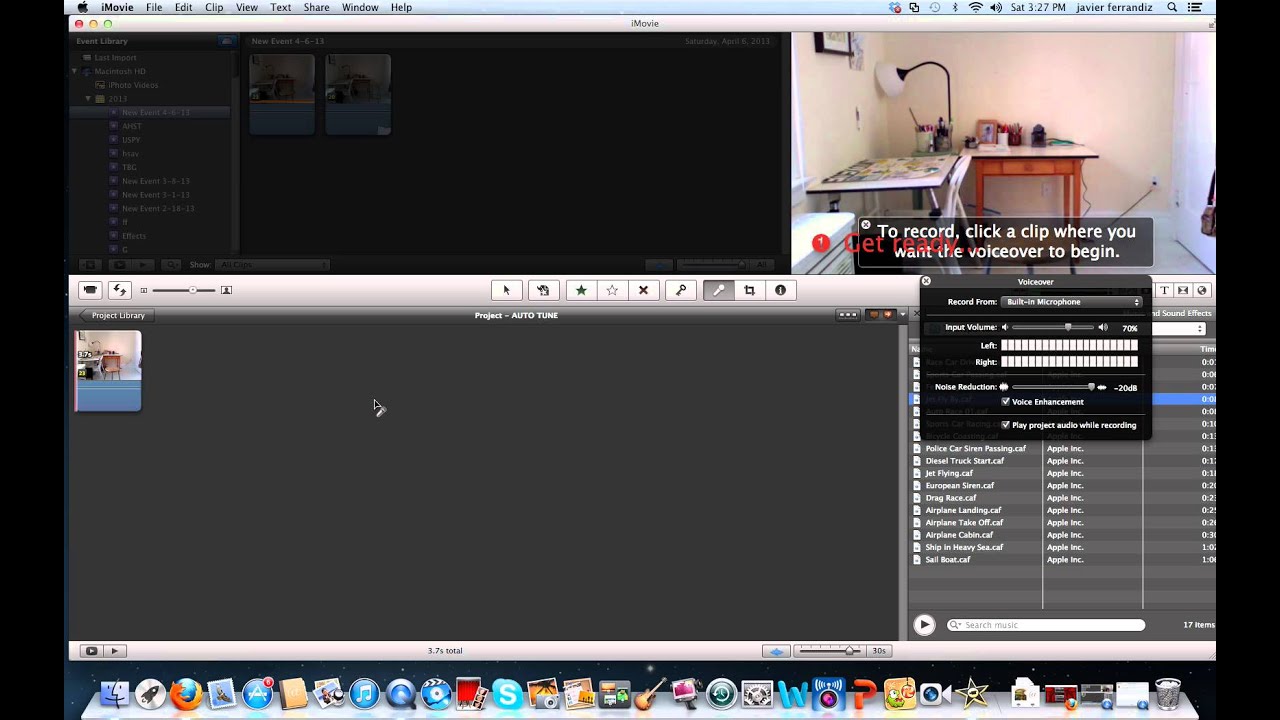Screen dimensions: 1280x720
Task: Toggle Play project audio while recording
Action: pos(1006,424)
